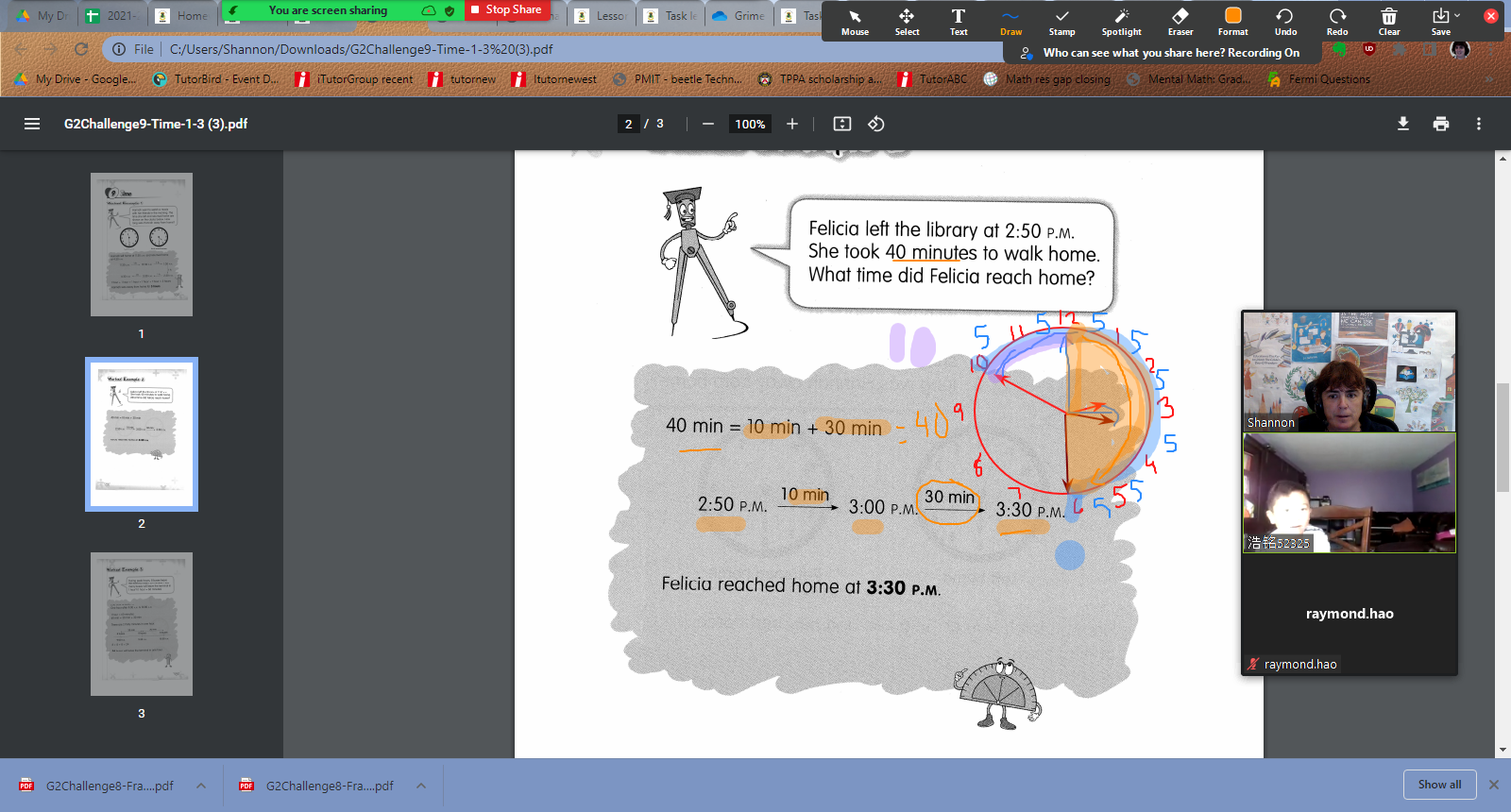This screenshot has width=1511, height=812.
Task: Open page 1 thumbnail
Action: [142, 245]
